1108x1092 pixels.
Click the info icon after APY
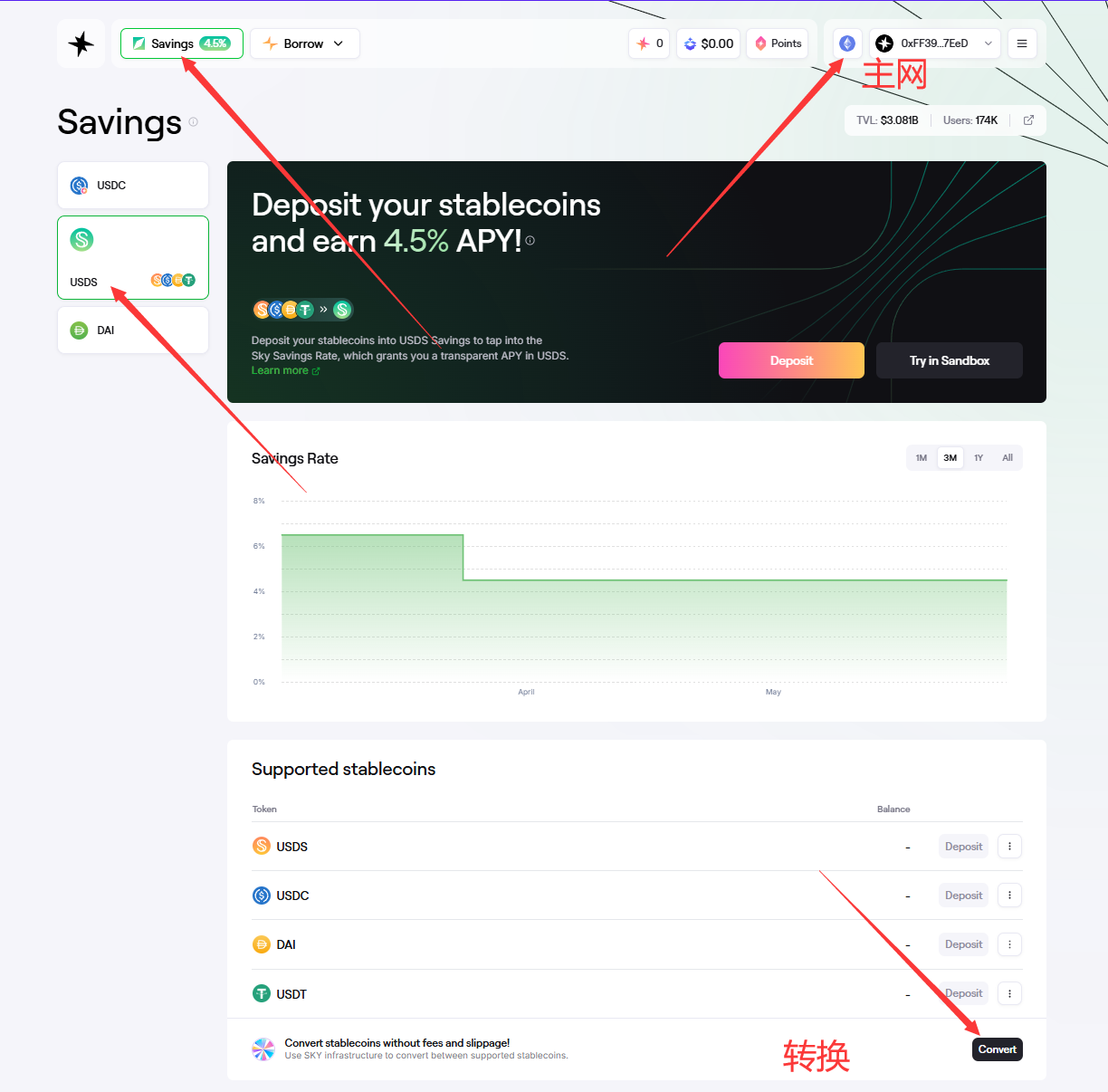(530, 241)
